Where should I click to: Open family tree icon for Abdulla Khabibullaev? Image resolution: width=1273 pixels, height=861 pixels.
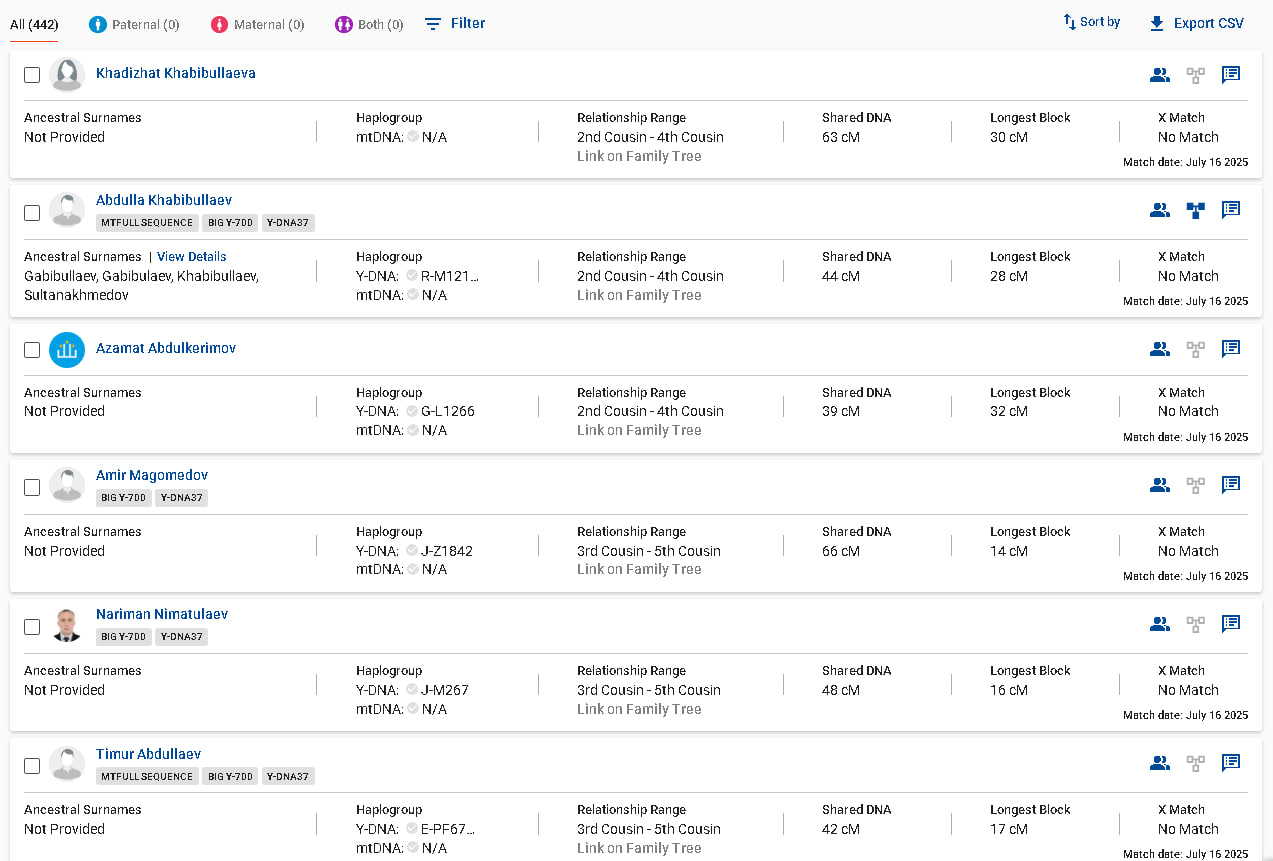(x=1195, y=210)
